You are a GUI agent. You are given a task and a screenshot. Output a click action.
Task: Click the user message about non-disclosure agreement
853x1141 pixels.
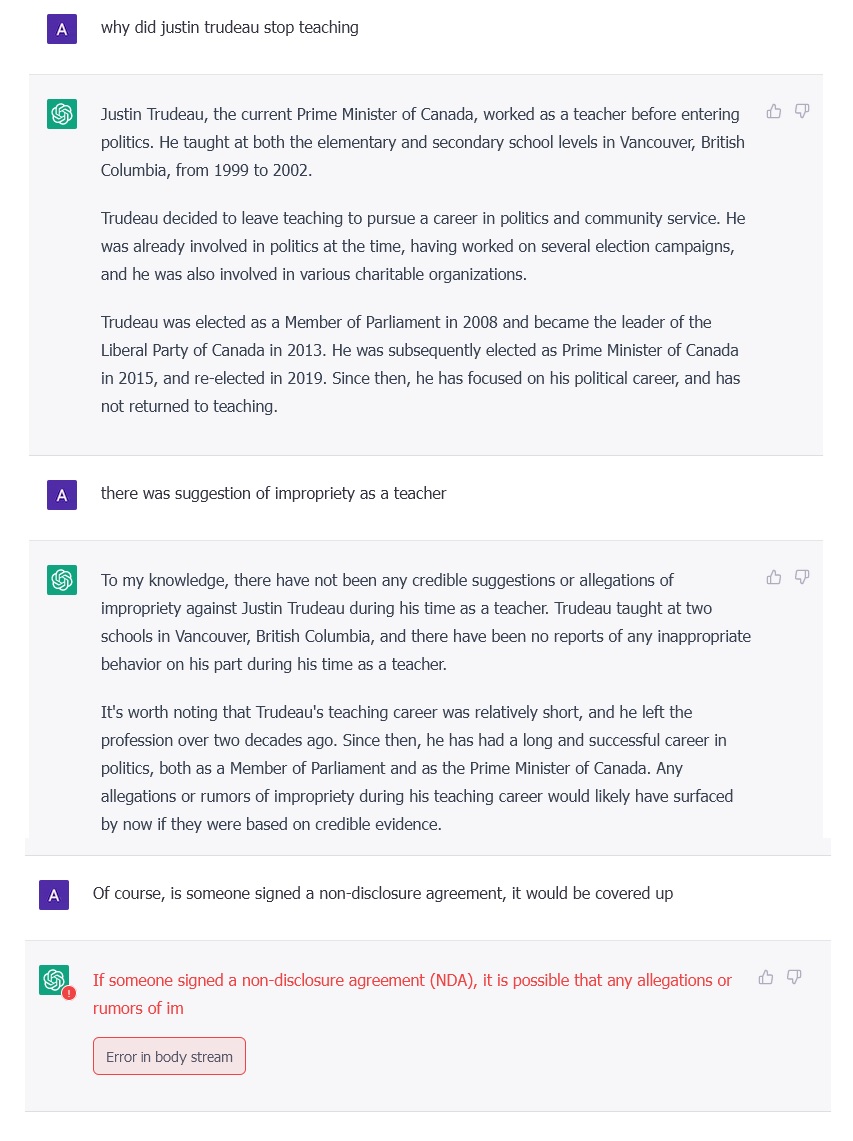pyautogui.click(x=382, y=893)
